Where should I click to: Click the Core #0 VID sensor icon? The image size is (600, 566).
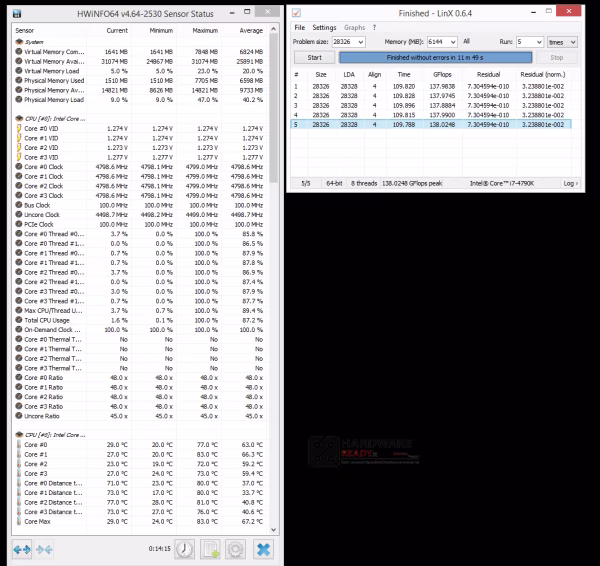(19, 128)
